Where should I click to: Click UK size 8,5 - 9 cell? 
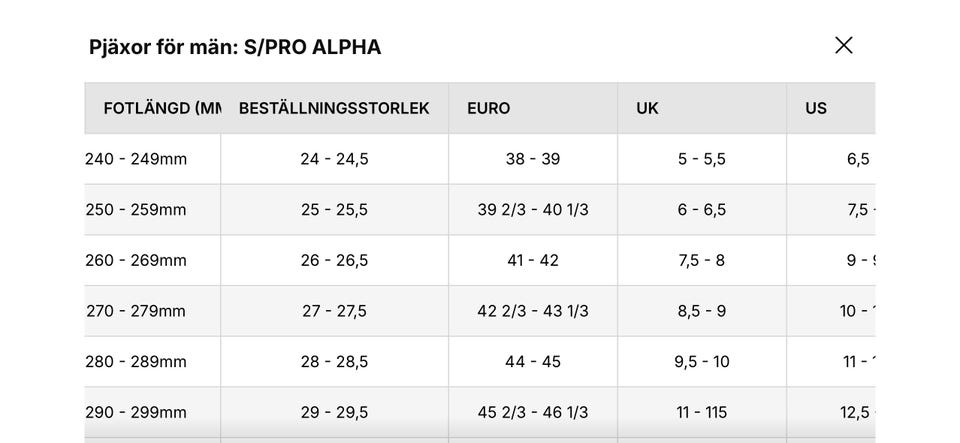[x=702, y=311]
